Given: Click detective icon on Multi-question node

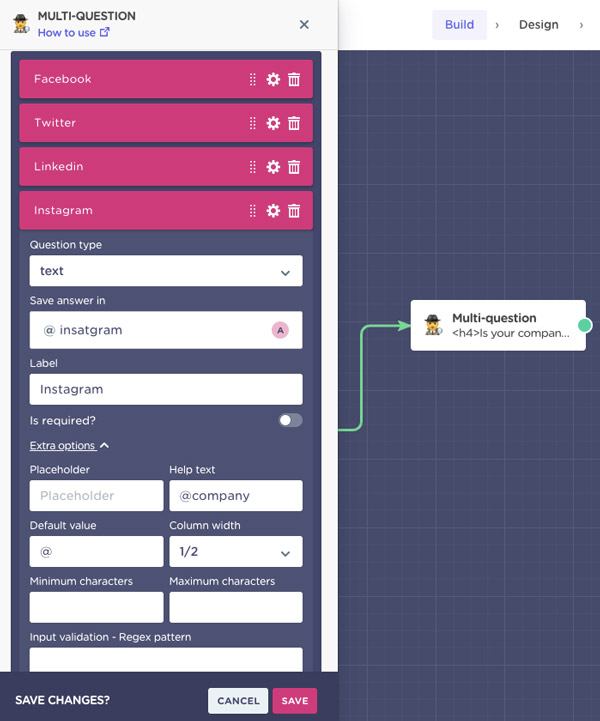Looking at the screenshot, I should coord(433,325).
